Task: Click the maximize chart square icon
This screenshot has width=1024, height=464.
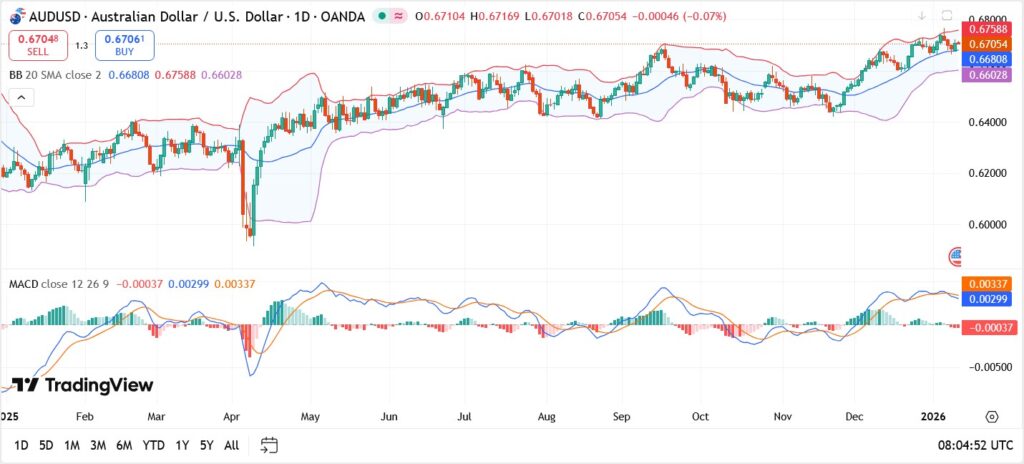Action: pyautogui.click(x=947, y=16)
